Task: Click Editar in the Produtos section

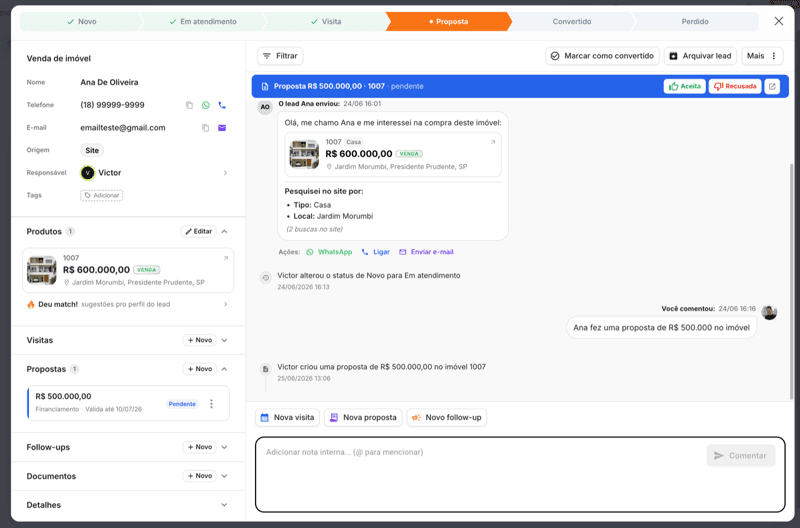Action: 198,232
